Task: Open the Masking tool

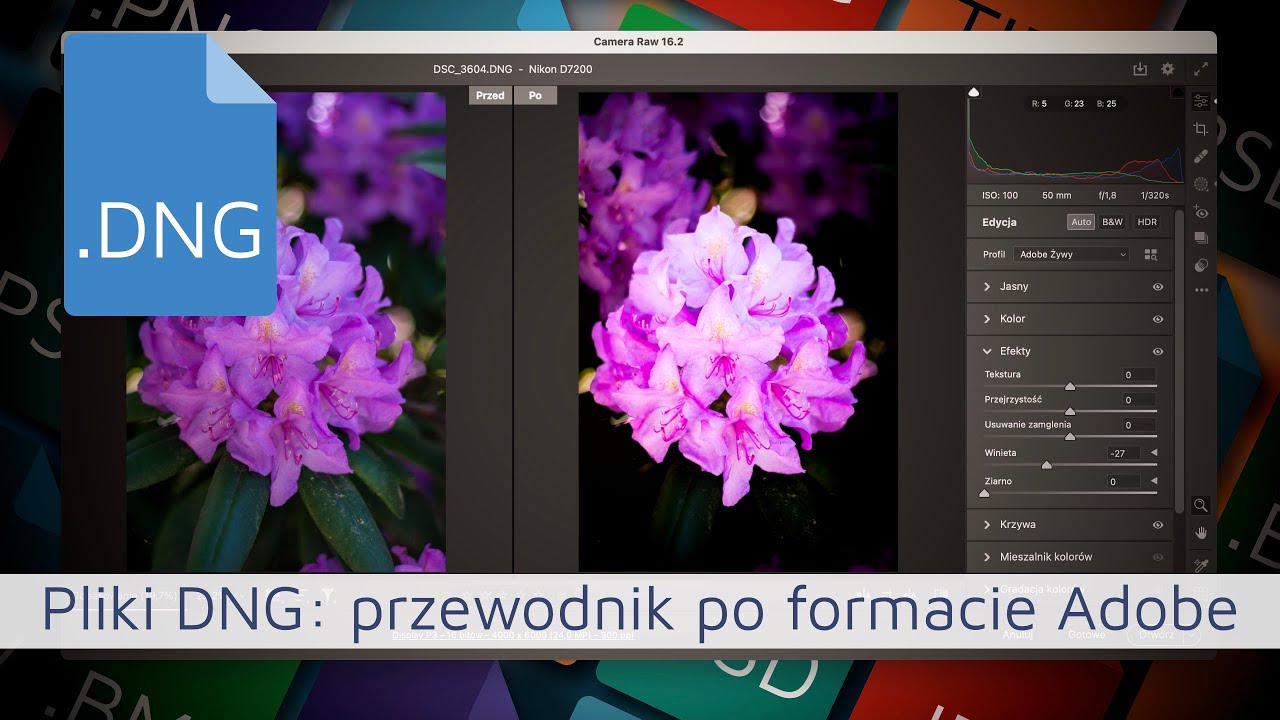Action: [x=1201, y=184]
